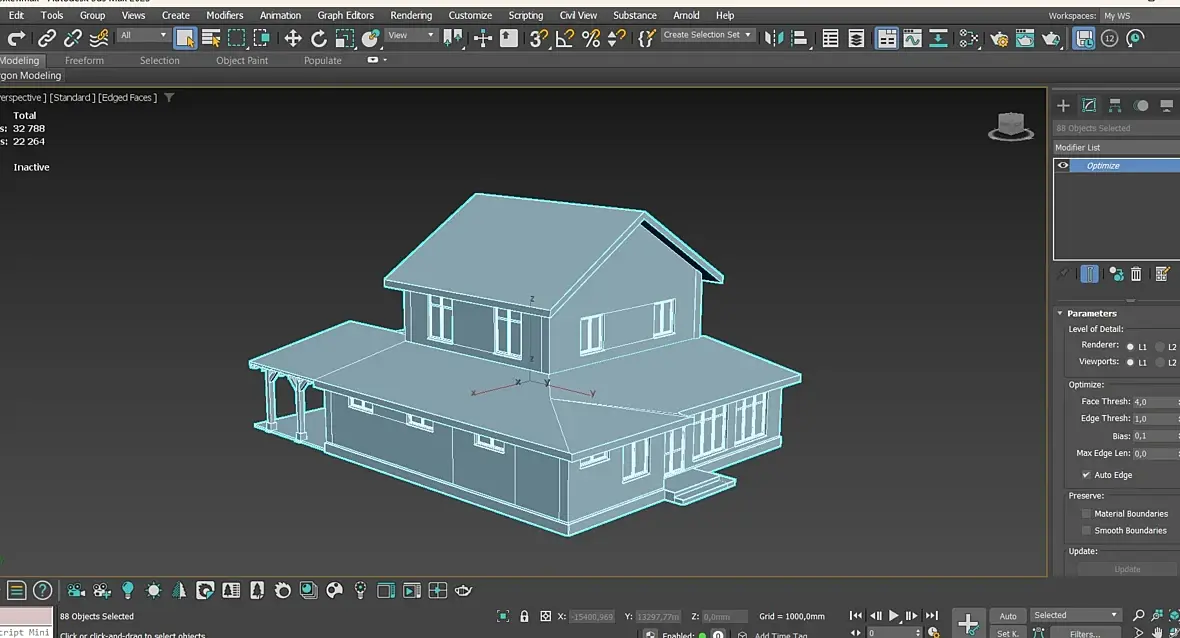Screen dimensions: 1180x638
Task: Click the Mirror tool icon
Action: (x=773, y=38)
